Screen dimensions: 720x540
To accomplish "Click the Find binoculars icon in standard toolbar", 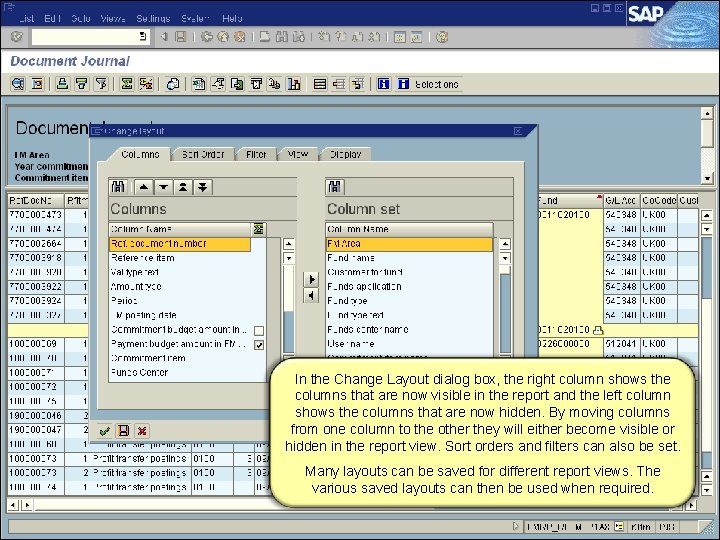I will [x=282, y=37].
